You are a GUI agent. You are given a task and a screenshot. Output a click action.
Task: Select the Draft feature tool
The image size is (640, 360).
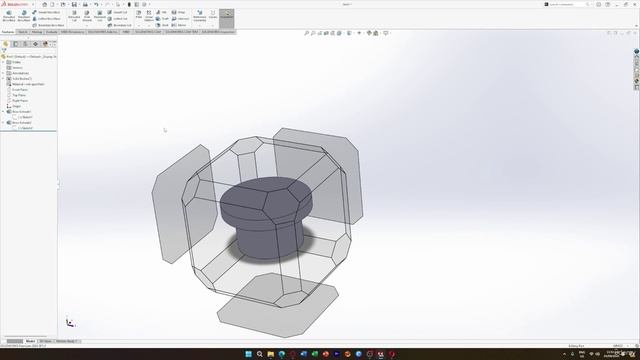(162, 19)
